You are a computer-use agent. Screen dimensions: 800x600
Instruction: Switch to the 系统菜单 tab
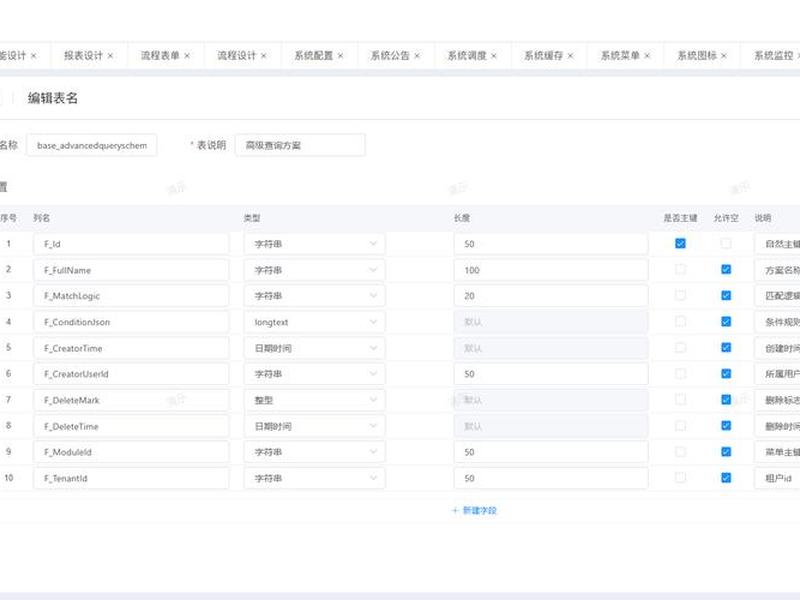point(620,56)
